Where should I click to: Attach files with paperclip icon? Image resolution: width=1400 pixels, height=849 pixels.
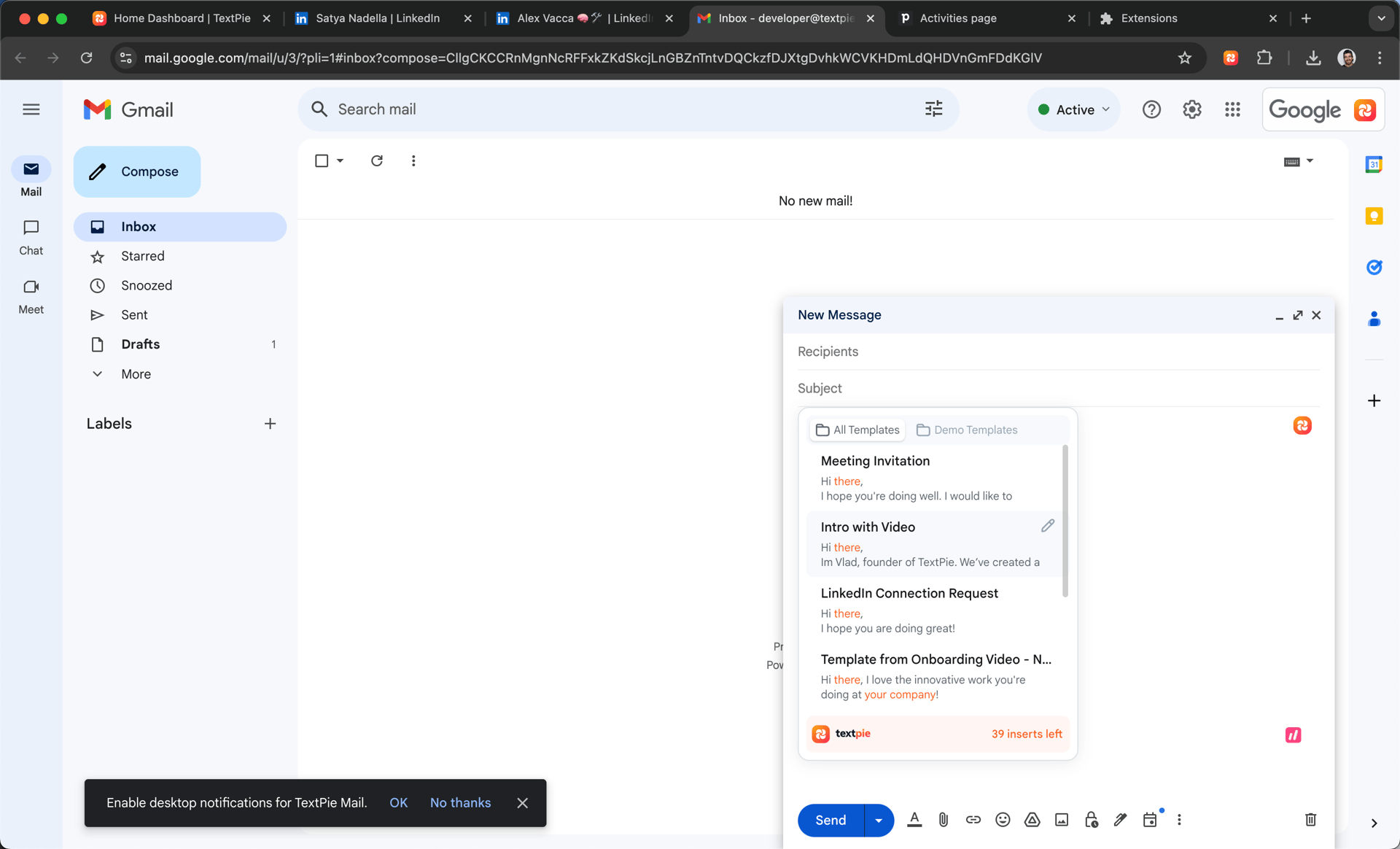(x=944, y=820)
